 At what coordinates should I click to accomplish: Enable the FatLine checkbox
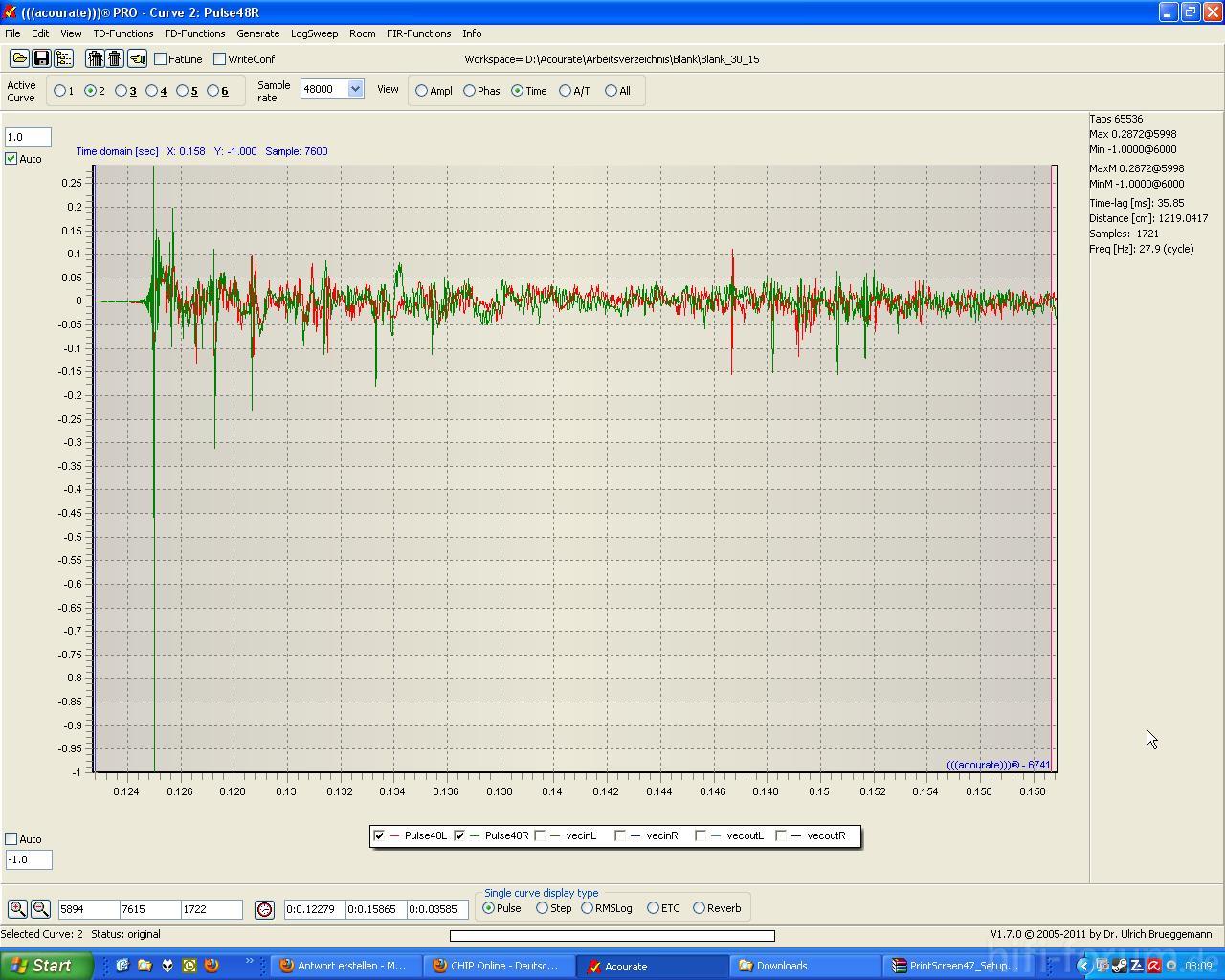(x=161, y=59)
